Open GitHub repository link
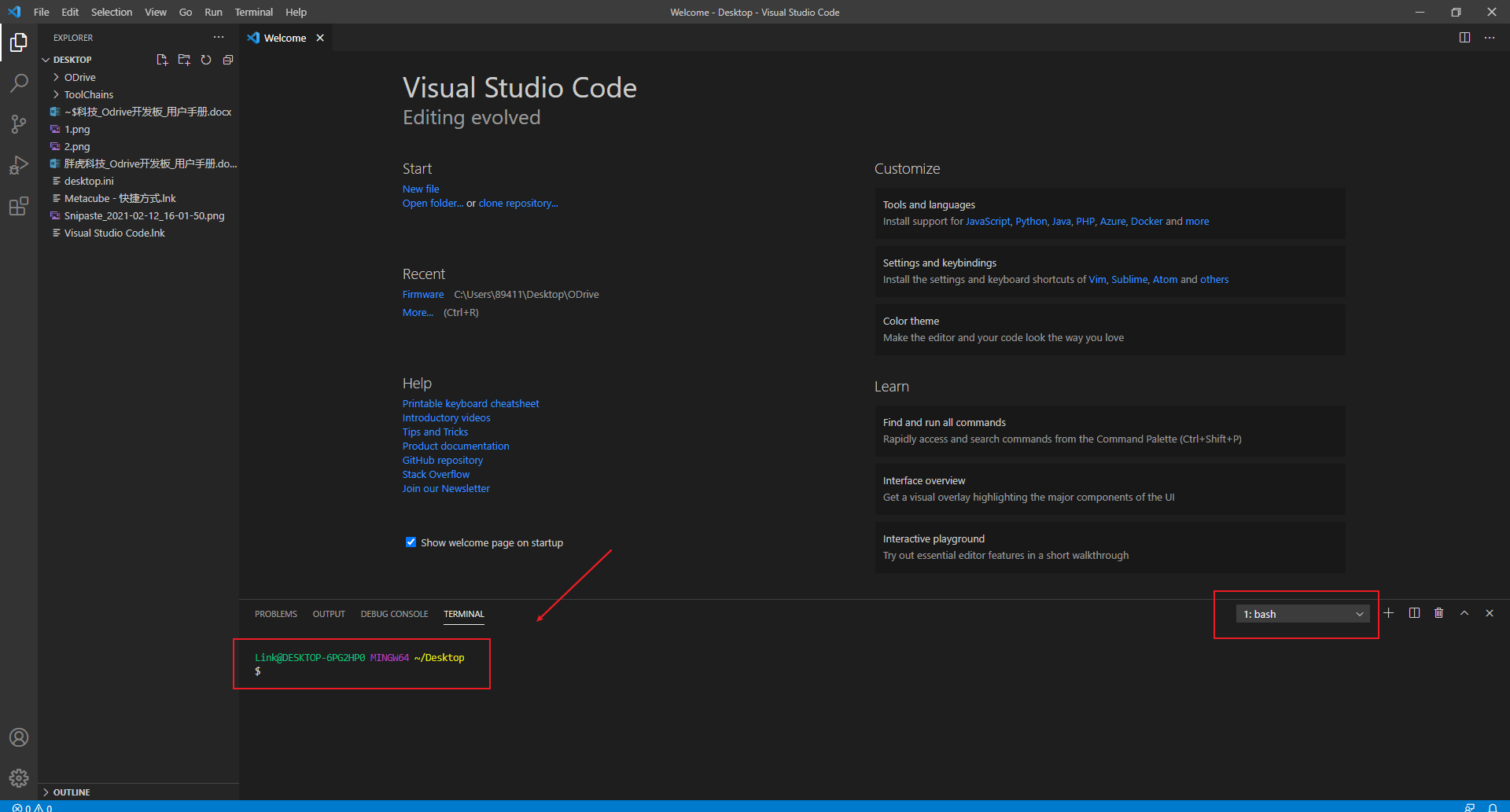Screen dimensions: 1510x812 point(443,461)
